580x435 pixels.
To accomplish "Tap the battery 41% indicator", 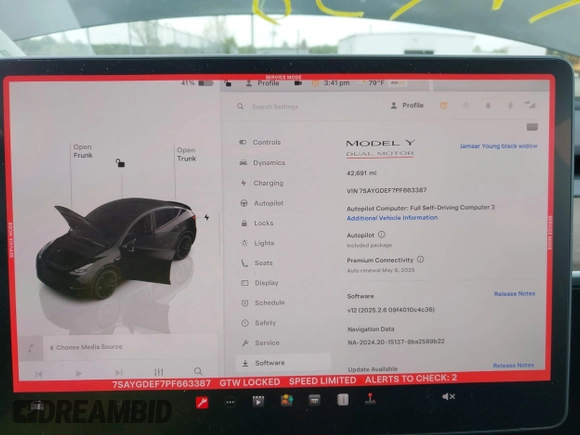I will [x=197, y=83].
